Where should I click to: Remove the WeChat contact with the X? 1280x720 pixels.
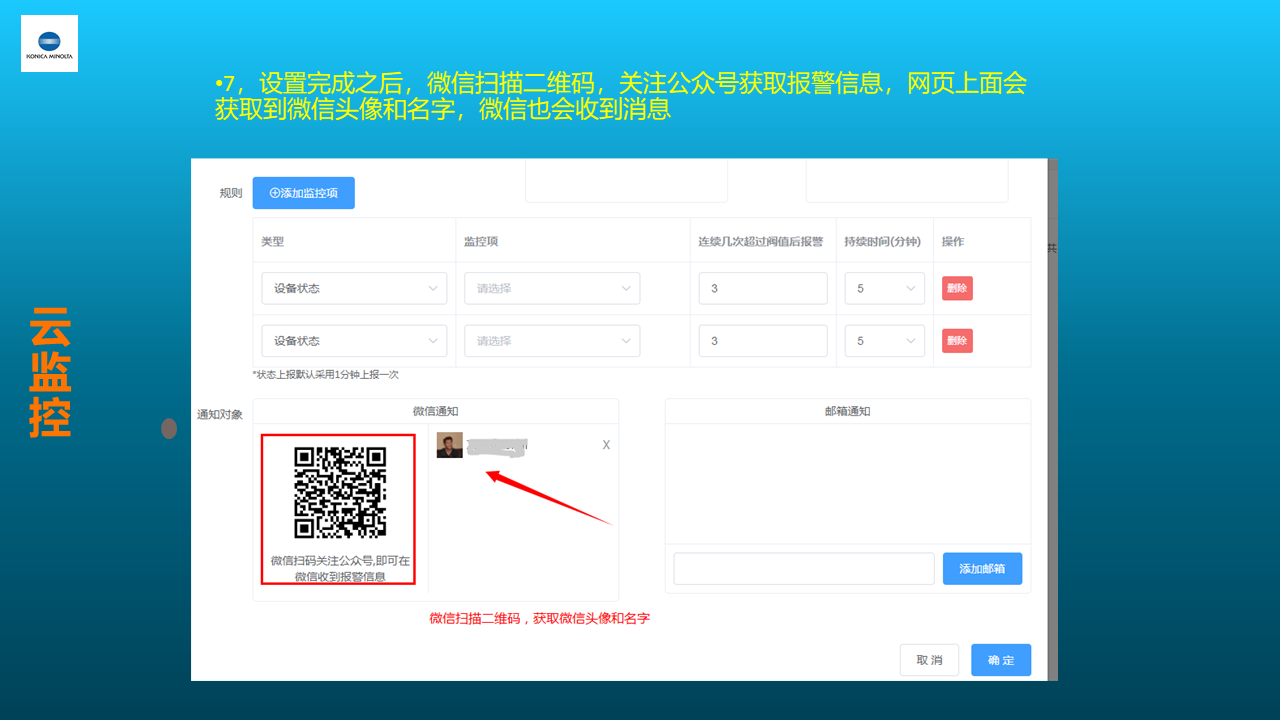tap(606, 445)
